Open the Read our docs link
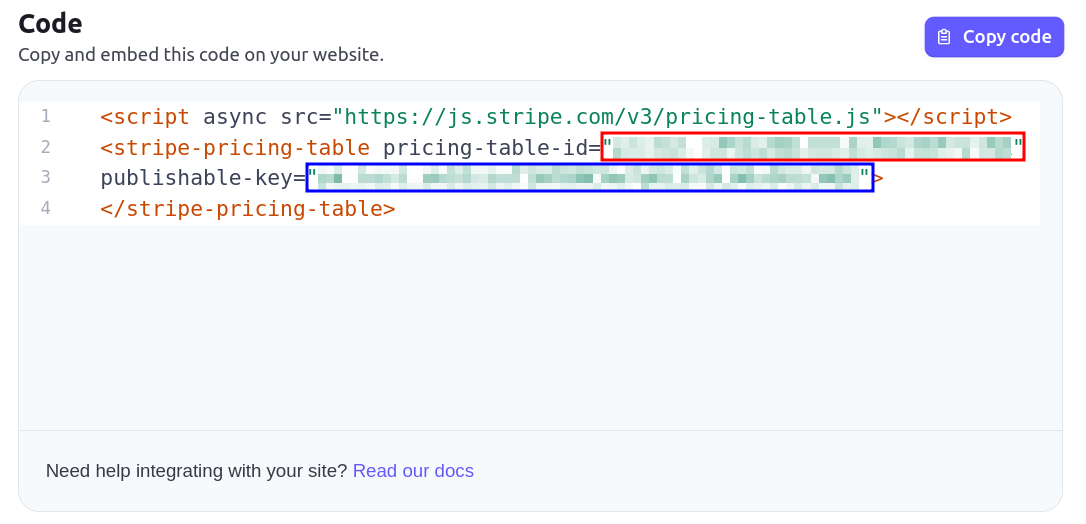The height and width of the screenshot is (524, 1086). point(413,471)
